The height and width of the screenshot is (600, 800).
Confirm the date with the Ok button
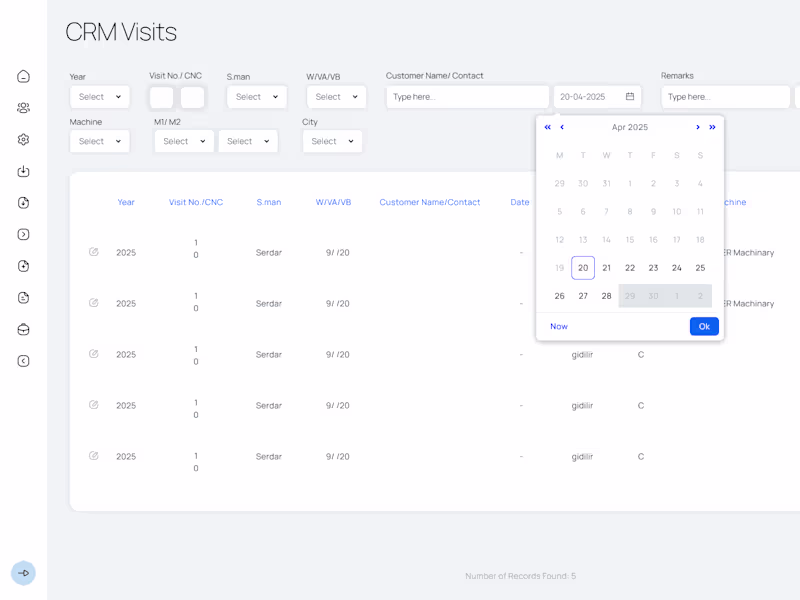pos(703,326)
